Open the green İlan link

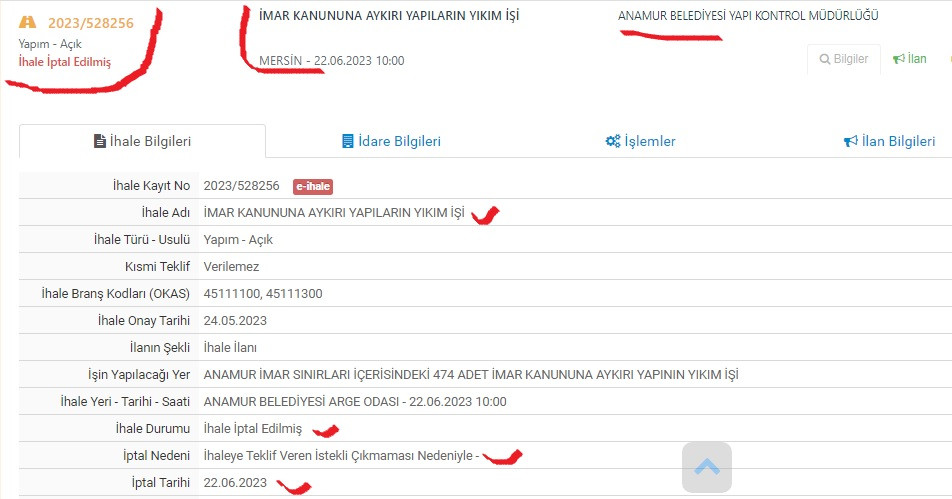coord(910,59)
